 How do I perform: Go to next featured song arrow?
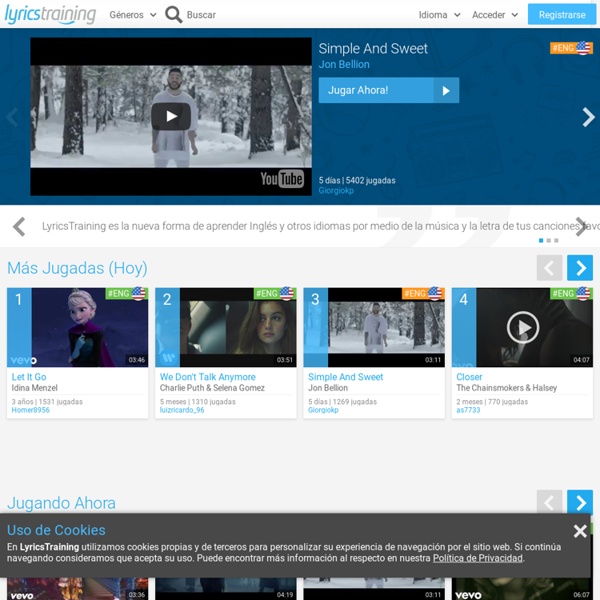[x=588, y=117]
